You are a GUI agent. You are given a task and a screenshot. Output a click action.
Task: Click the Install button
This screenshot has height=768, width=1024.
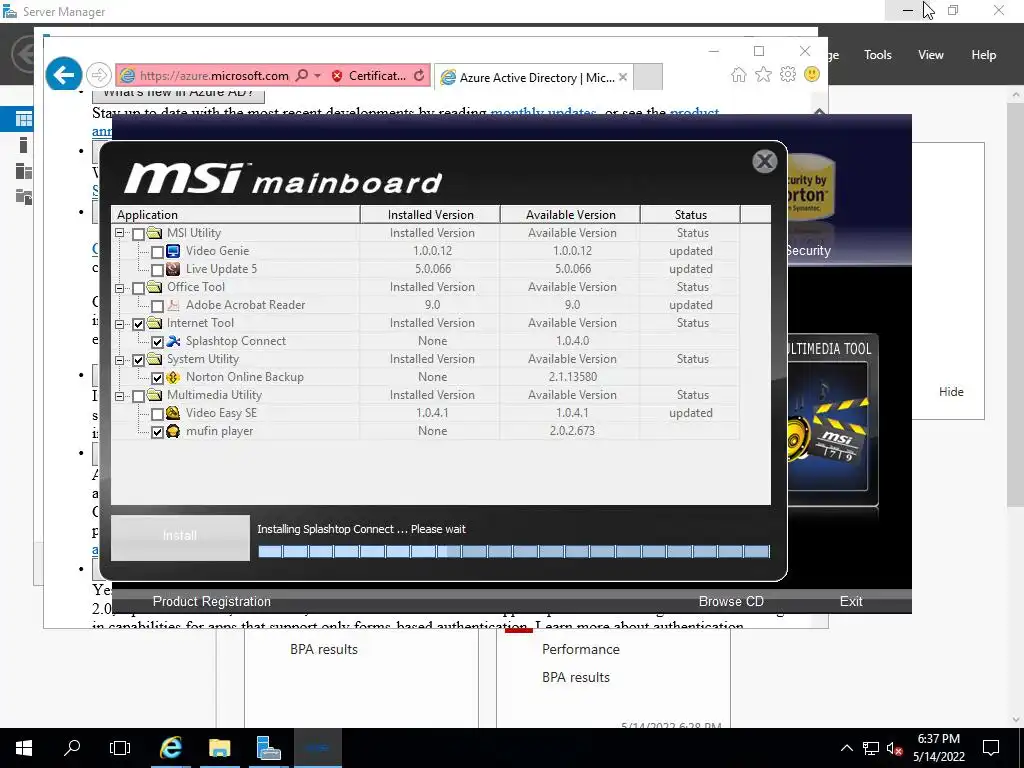coord(180,537)
